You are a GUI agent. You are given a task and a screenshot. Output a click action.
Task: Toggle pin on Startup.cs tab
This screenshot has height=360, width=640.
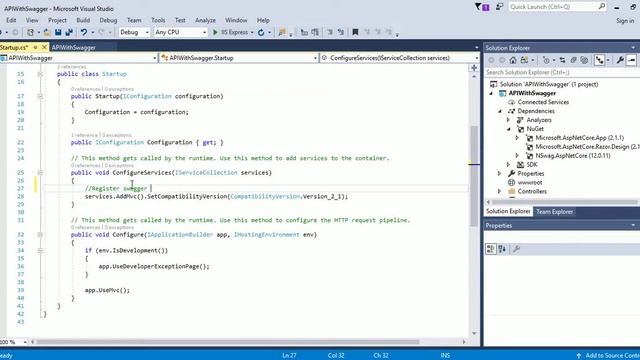click(x=36, y=47)
